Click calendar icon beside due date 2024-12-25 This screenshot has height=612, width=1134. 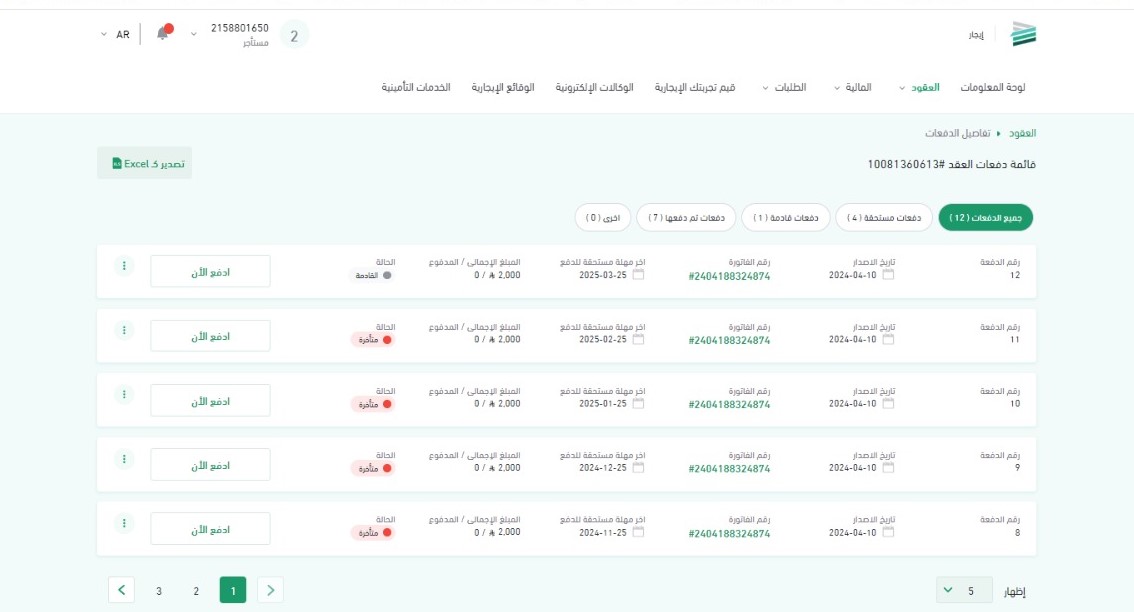pos(639,467)
